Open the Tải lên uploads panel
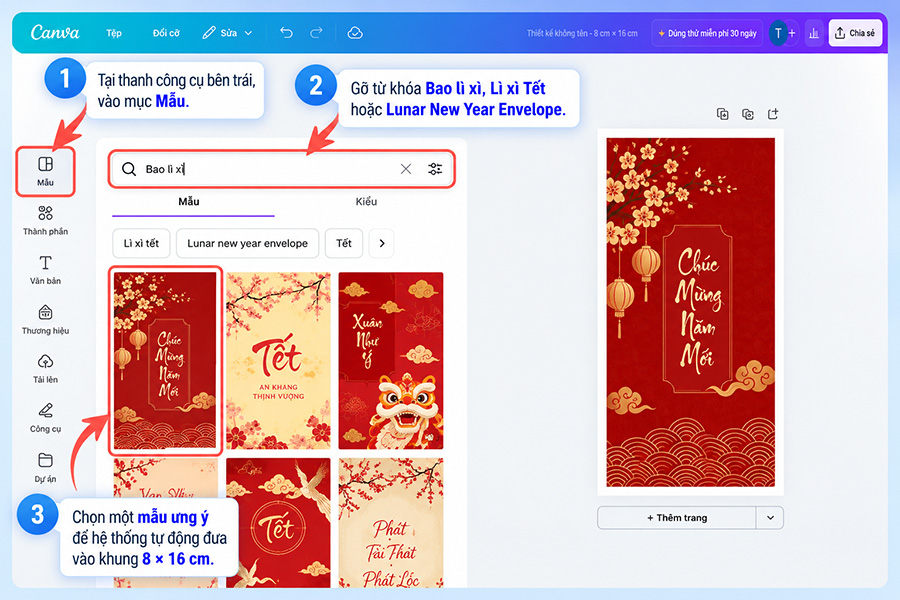Viewport: 900px width, 600px height. click(x=45, y=369)
